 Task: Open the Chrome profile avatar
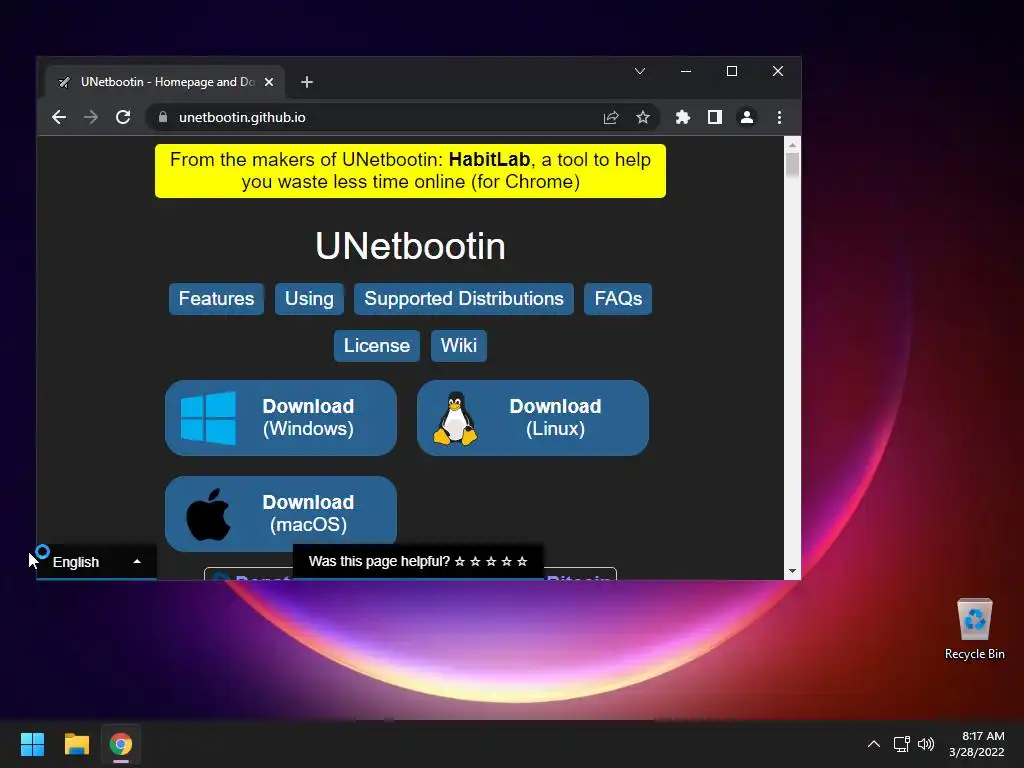(x=746, y=117)
